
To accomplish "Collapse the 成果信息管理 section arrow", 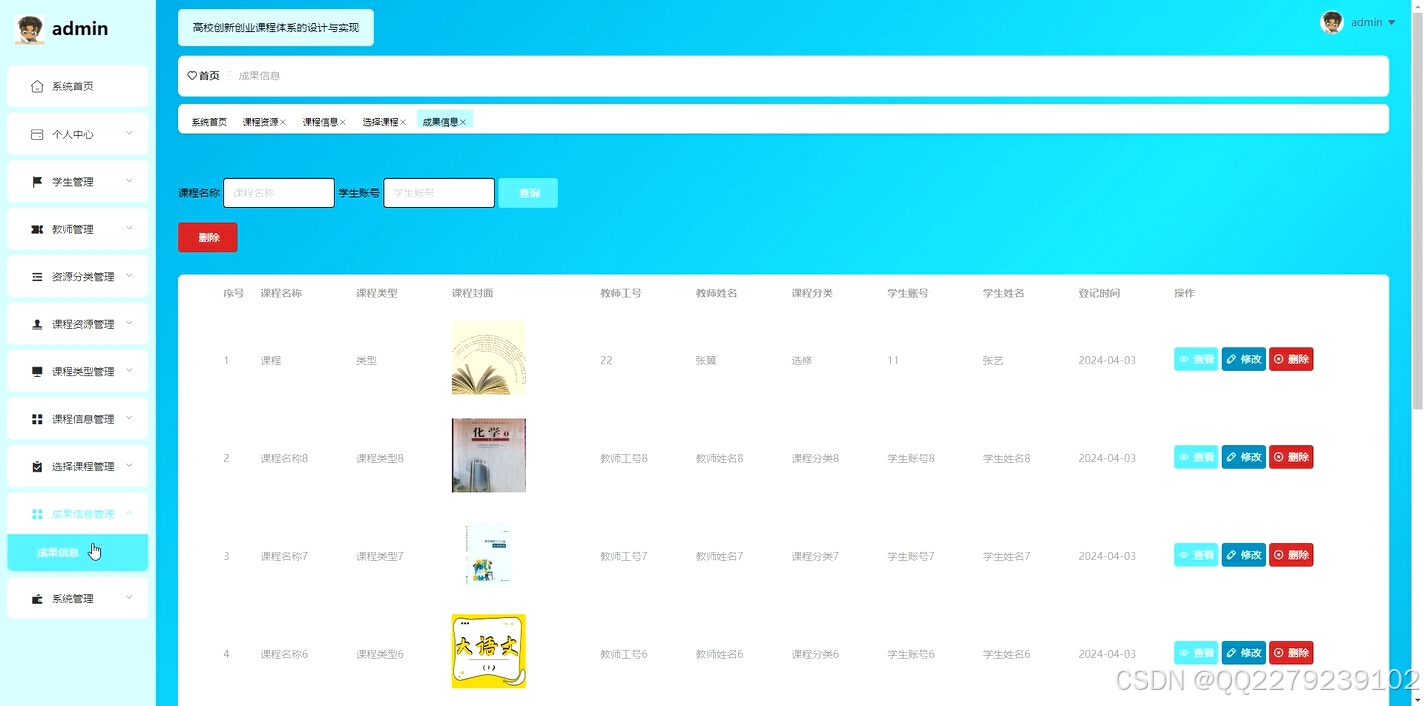I will [128, 513].
